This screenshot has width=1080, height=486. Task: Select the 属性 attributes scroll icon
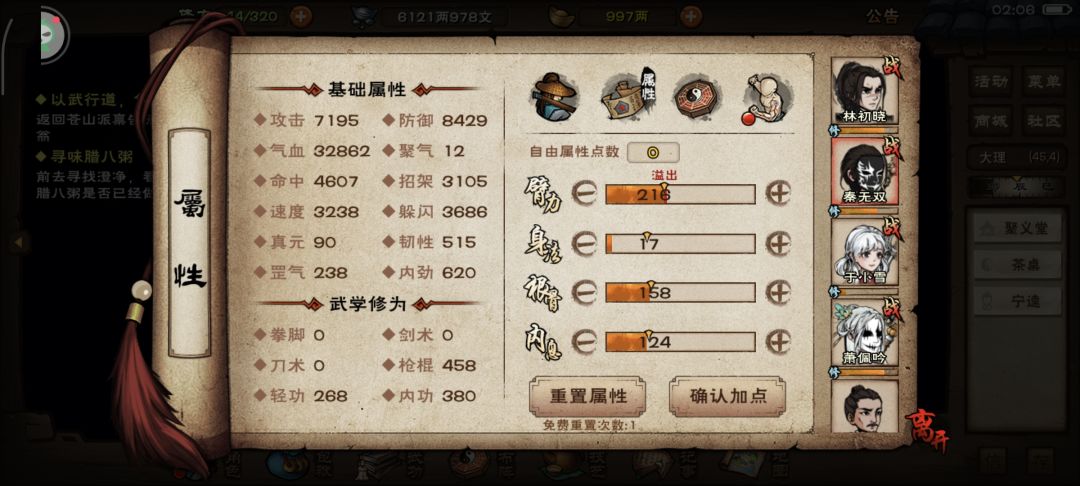click(x=627, y=96)
